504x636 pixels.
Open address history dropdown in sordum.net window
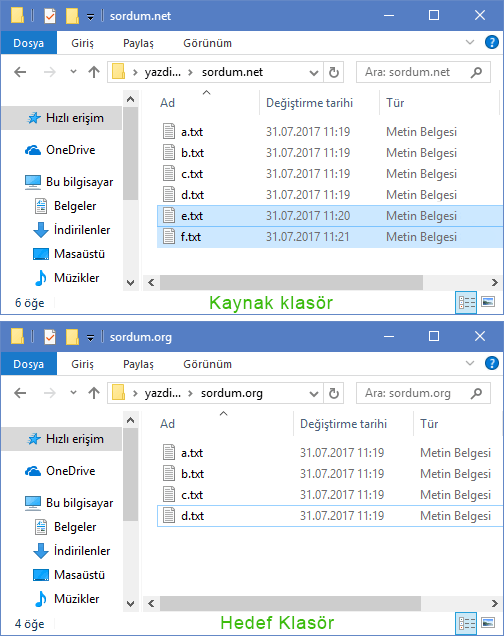(313, 73)
